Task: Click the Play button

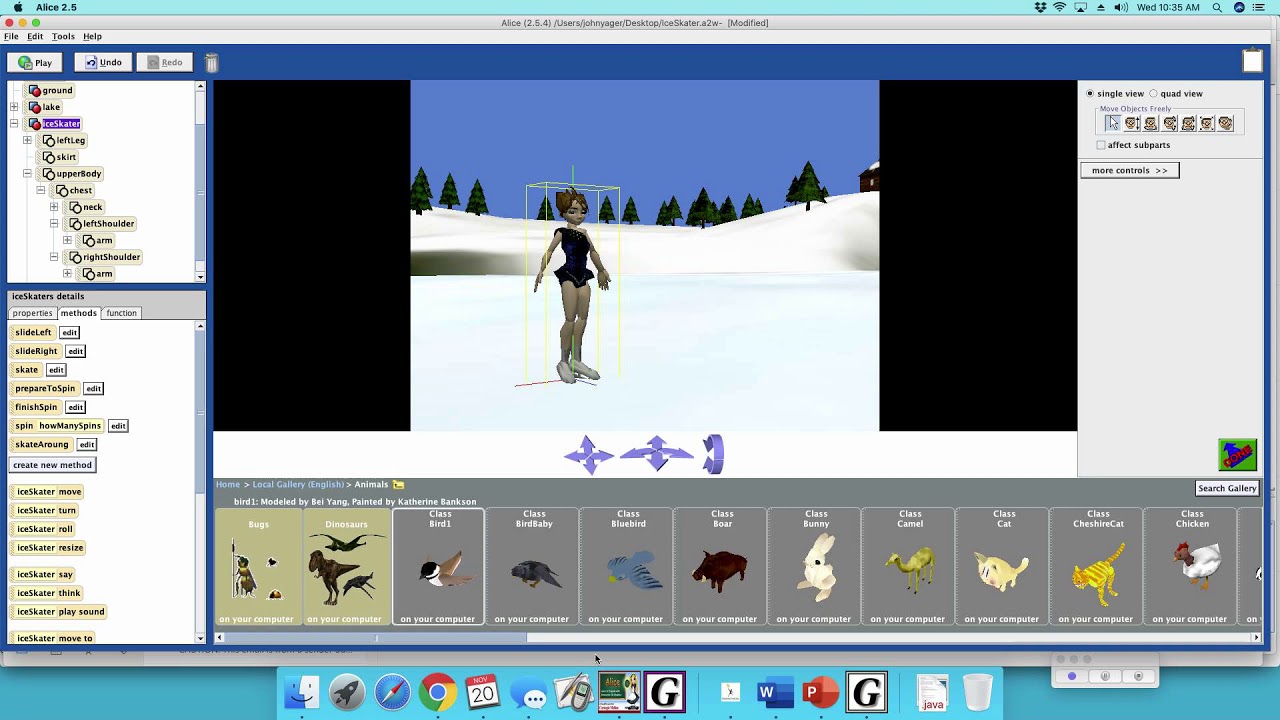Action: coord(35,63)
